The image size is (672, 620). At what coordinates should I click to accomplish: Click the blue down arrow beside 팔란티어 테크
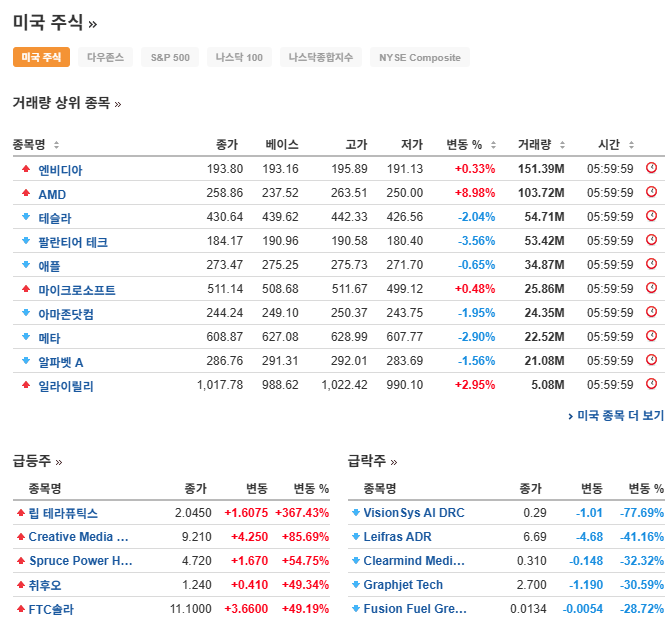coord(26,241)
